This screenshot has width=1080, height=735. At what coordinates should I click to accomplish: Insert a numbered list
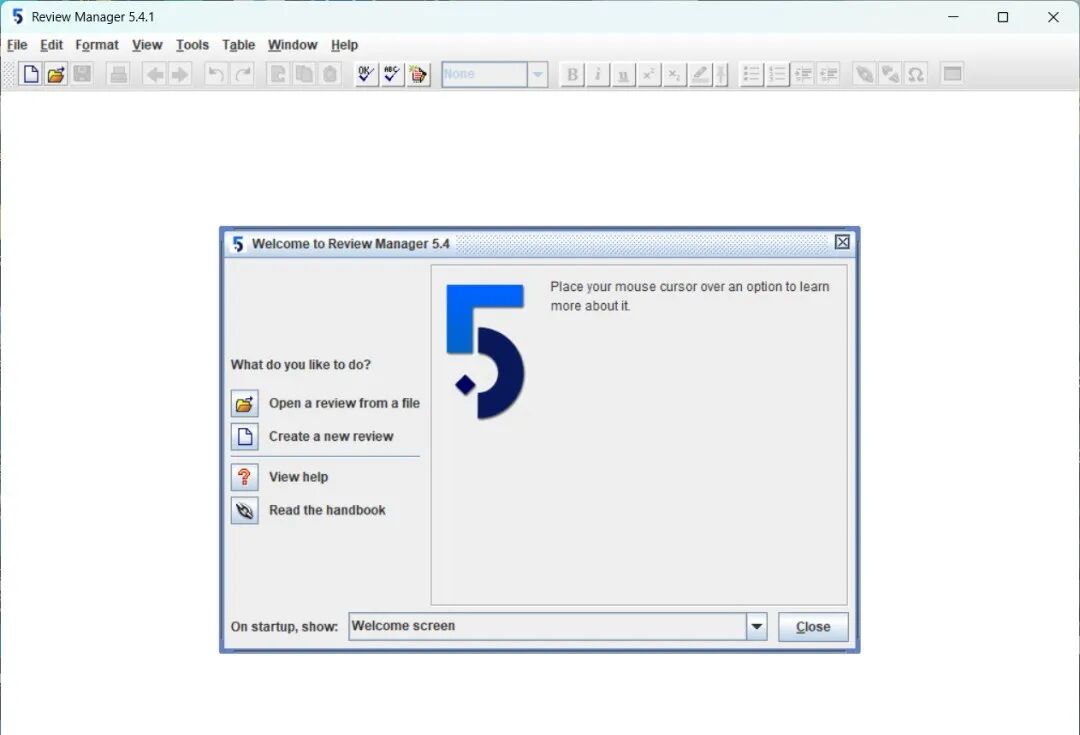(x=778, y=74)
